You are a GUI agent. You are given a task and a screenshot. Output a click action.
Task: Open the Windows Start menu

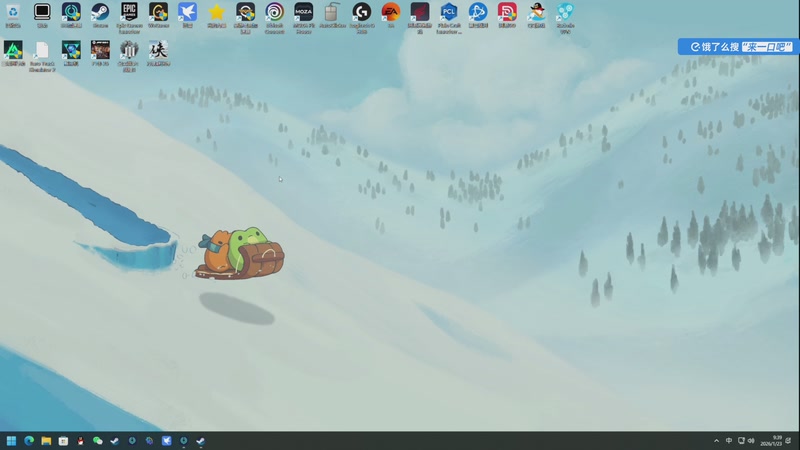pos(11,441)
